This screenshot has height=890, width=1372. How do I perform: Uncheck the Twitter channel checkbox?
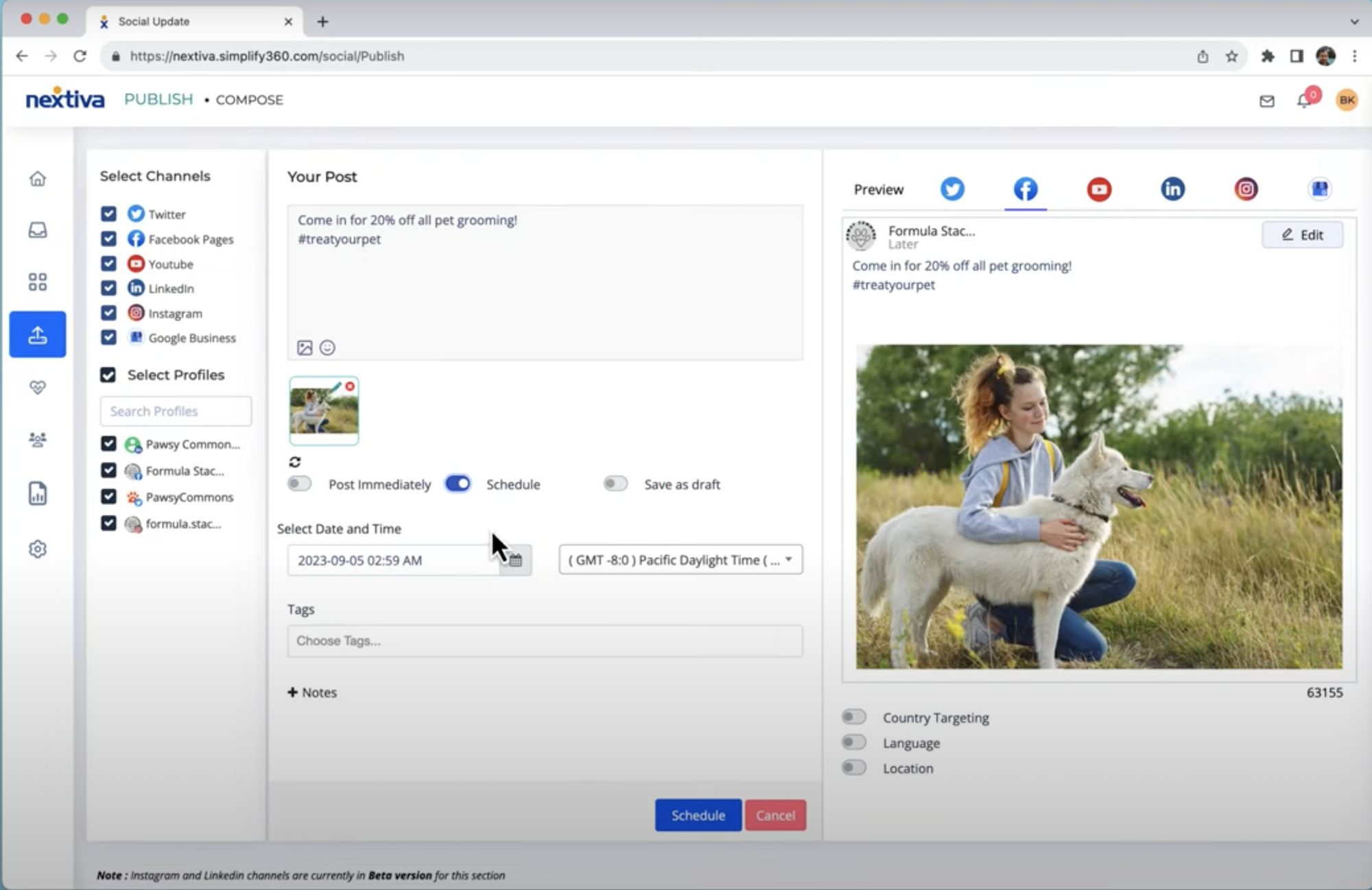point(108,214)
